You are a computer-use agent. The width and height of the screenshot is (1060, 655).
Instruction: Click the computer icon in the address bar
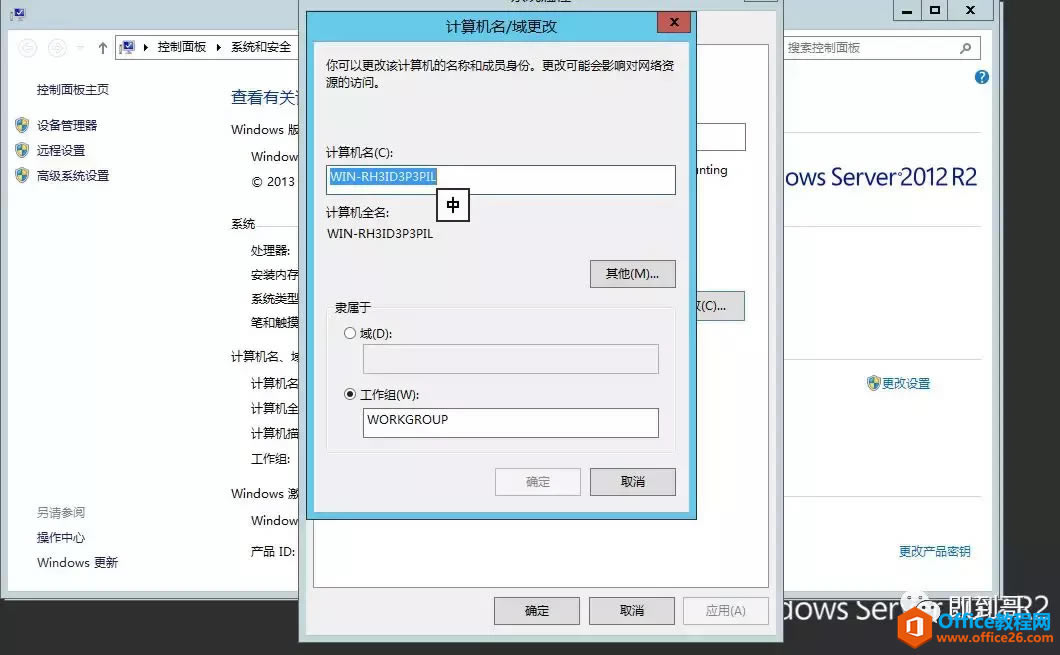click(127, 47)
